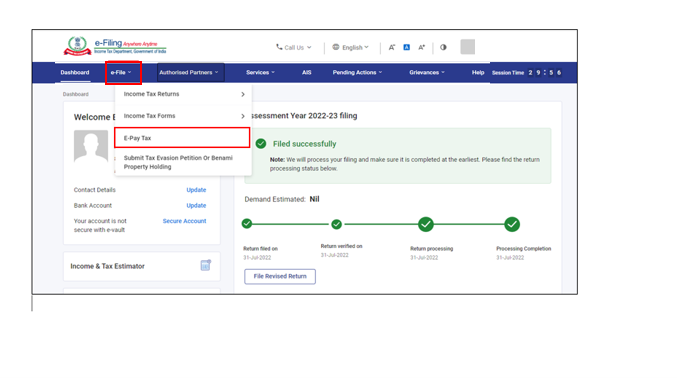The height and width of the screenshot is (378, 677).
Task: Click the Income & Tax Estimator label
Action: click(x=108, y=266)
